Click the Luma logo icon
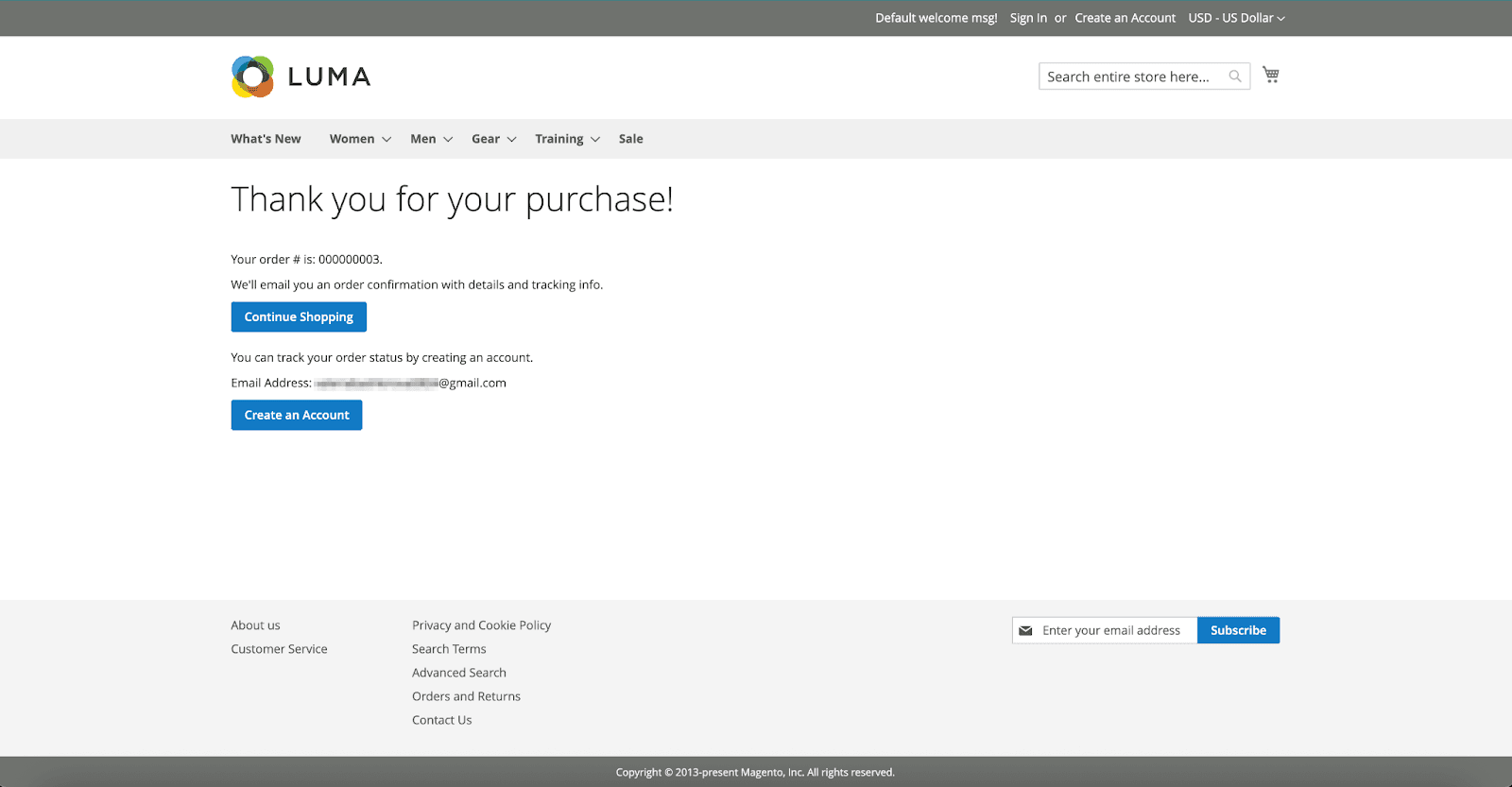Screen dimensions: 1512x787 [252, 77]
